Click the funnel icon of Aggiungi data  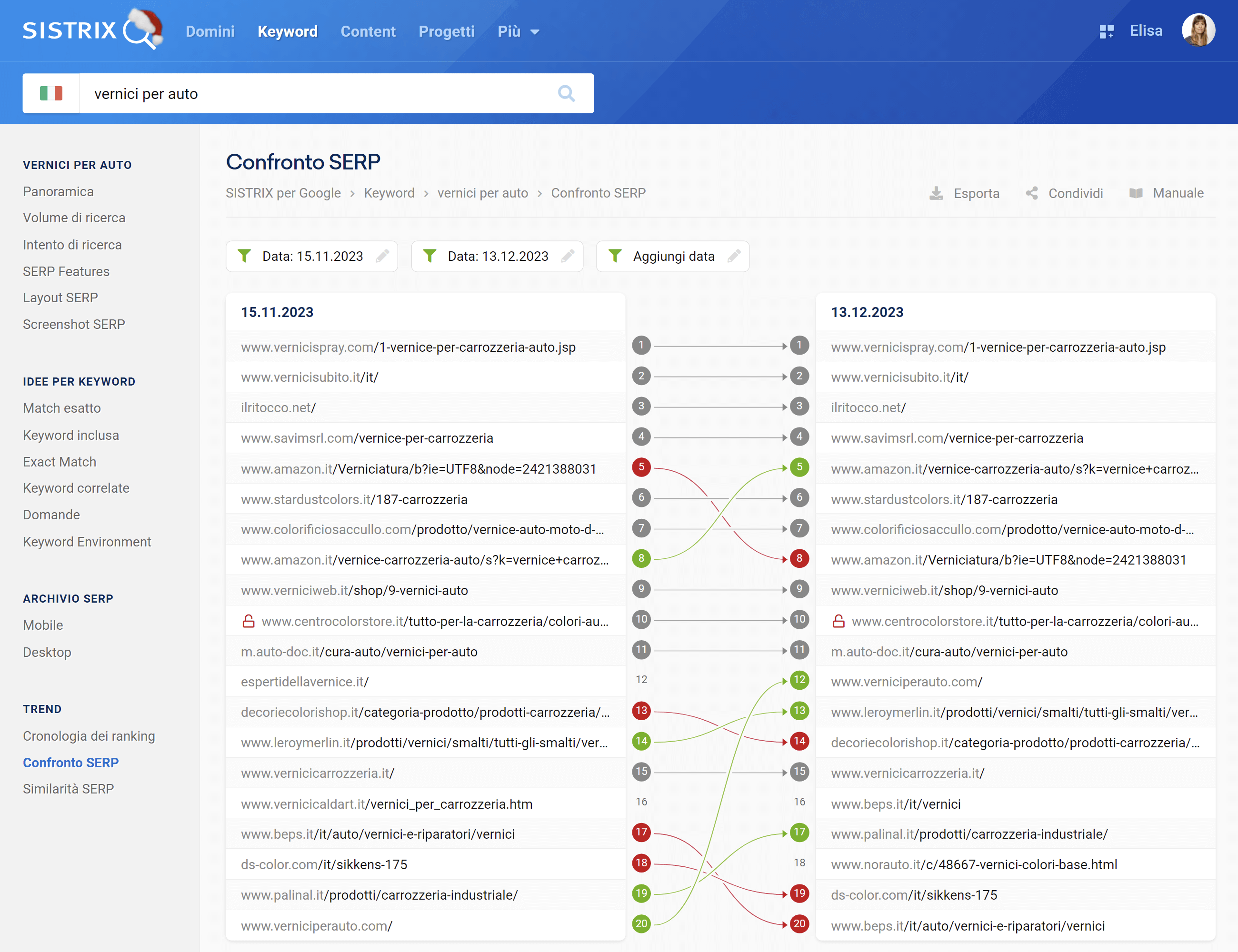coord(615,256)
